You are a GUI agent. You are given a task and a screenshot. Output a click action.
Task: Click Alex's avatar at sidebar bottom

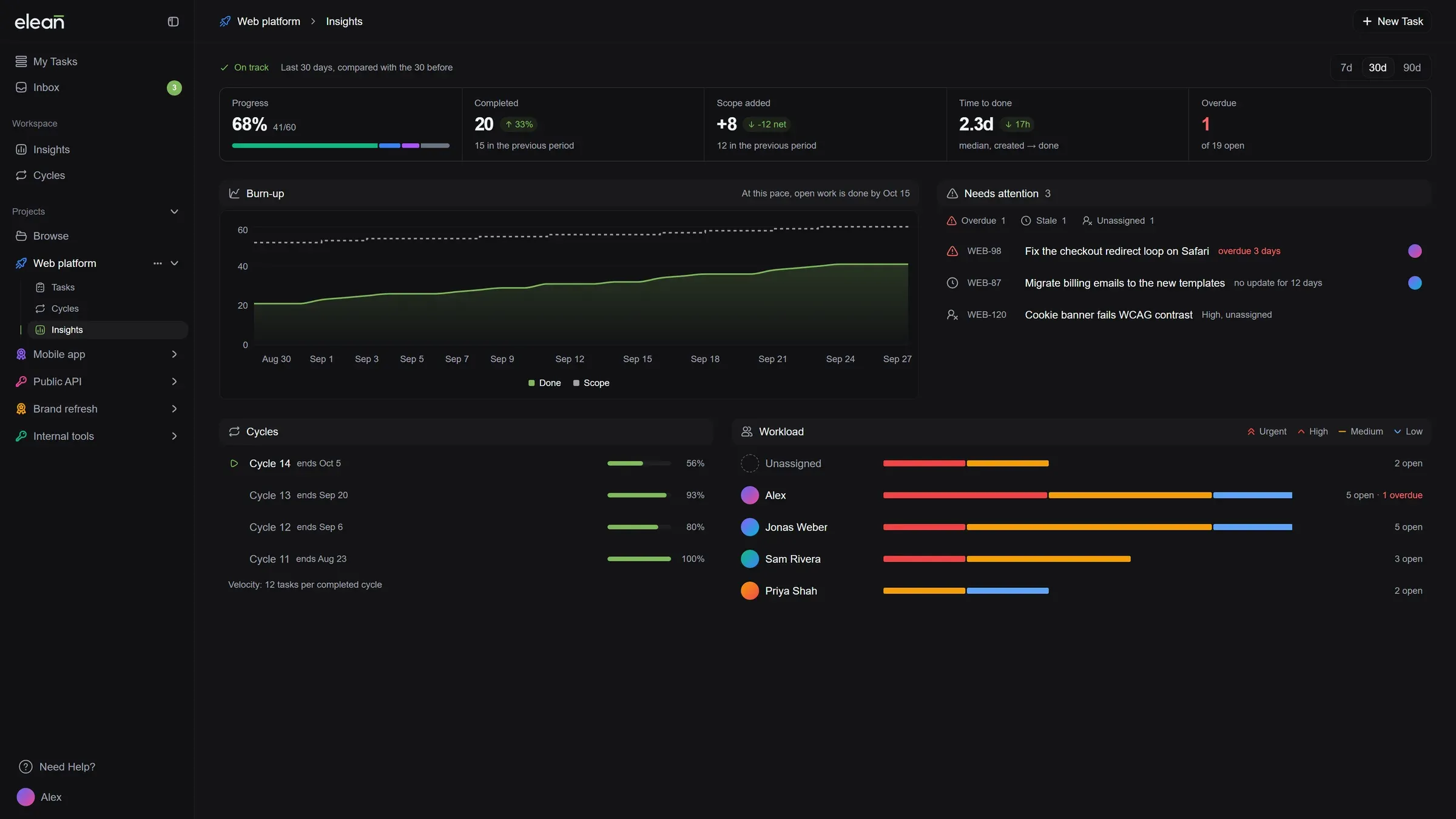click(25, 797)
